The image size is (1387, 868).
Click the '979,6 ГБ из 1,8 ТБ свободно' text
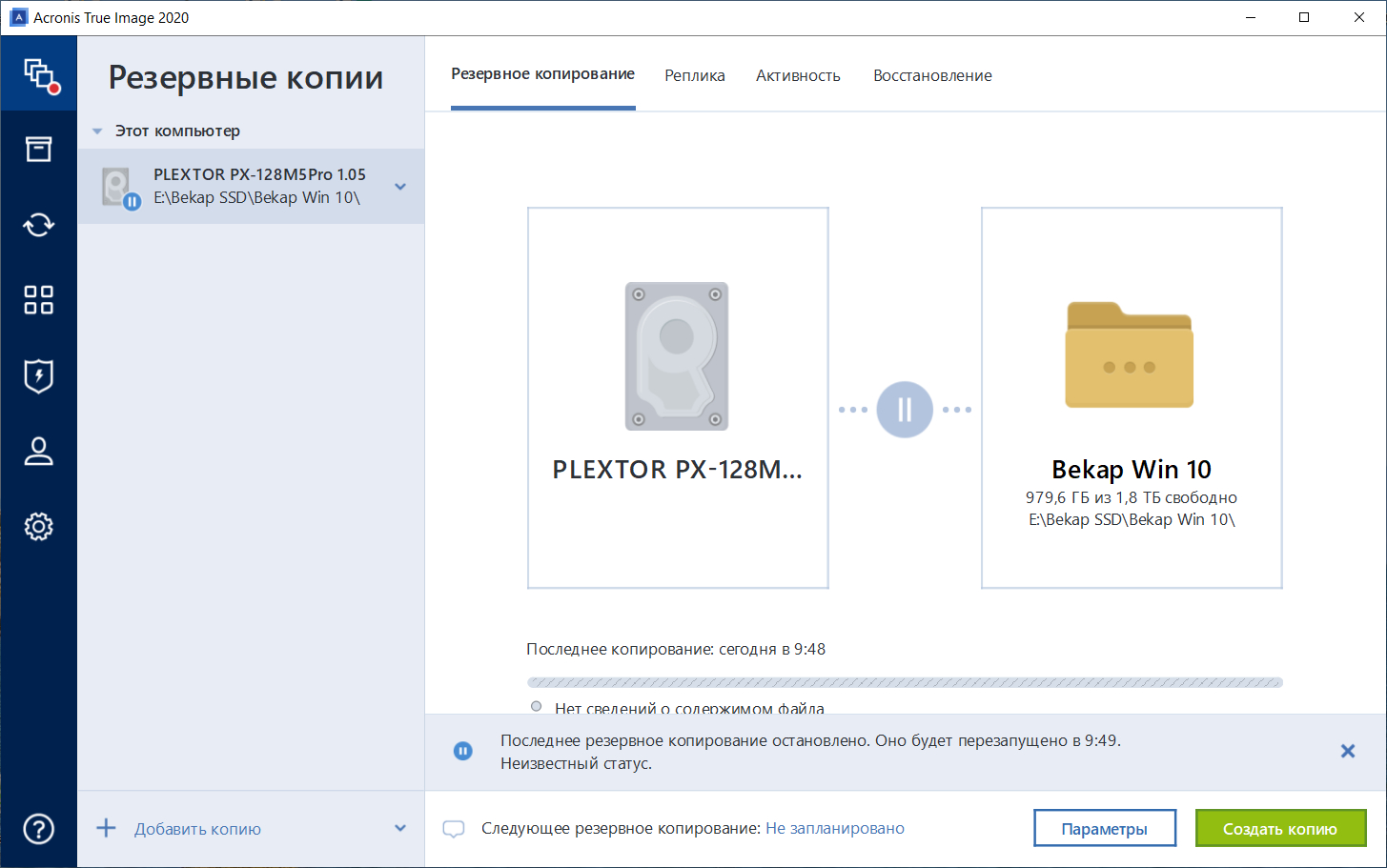[x=1132, y=497]
